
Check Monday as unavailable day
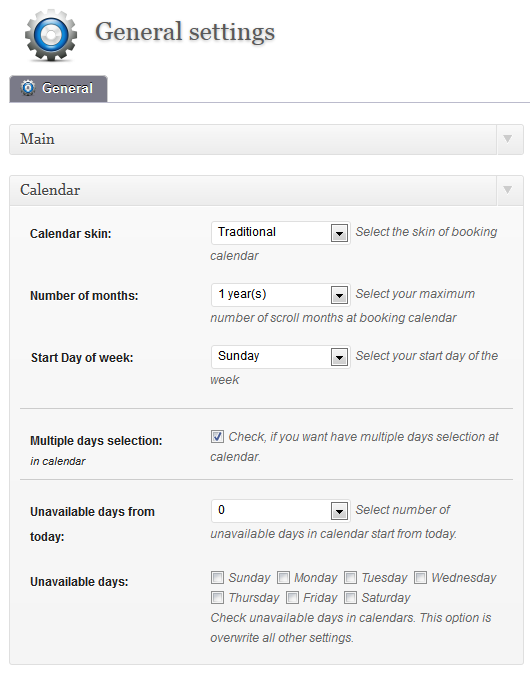tap(283, 577)
